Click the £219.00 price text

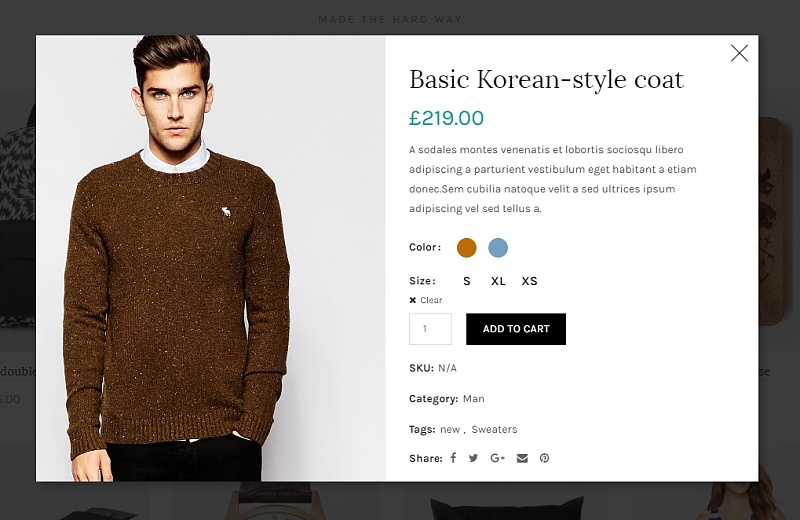pos(446,118)
